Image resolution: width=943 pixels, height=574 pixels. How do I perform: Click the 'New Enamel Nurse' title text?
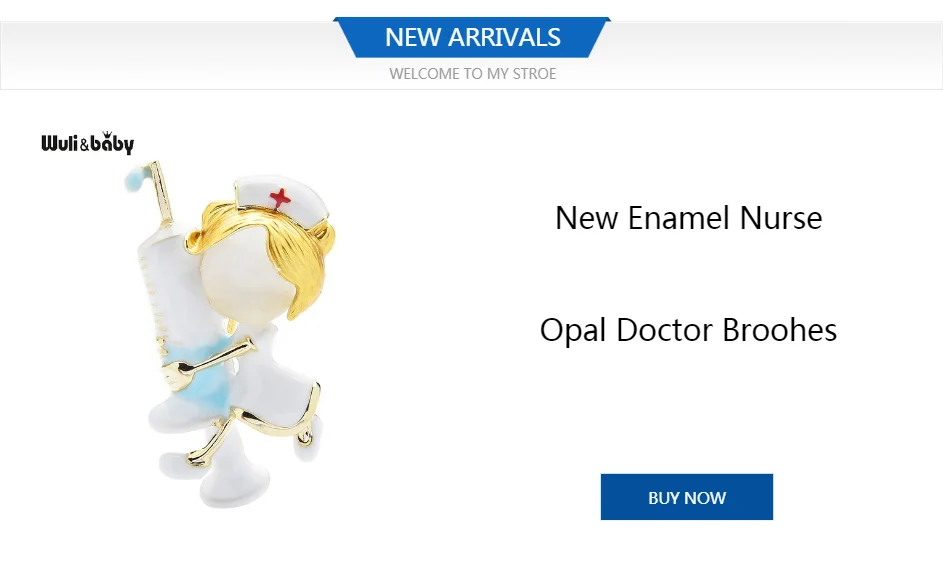coord(688,218)
